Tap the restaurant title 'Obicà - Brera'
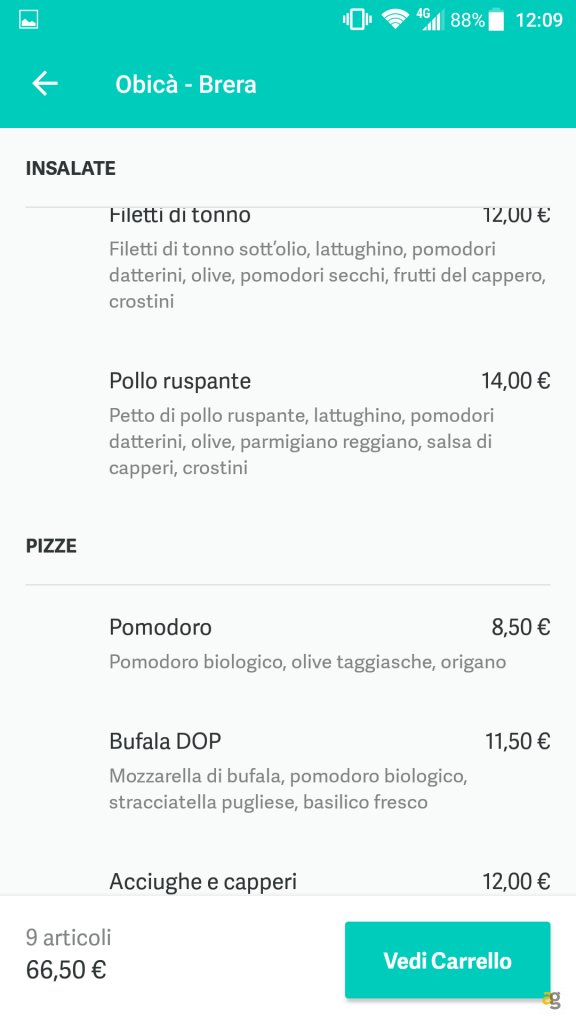This screenshot has height=1024, width=576. point(185,84)
